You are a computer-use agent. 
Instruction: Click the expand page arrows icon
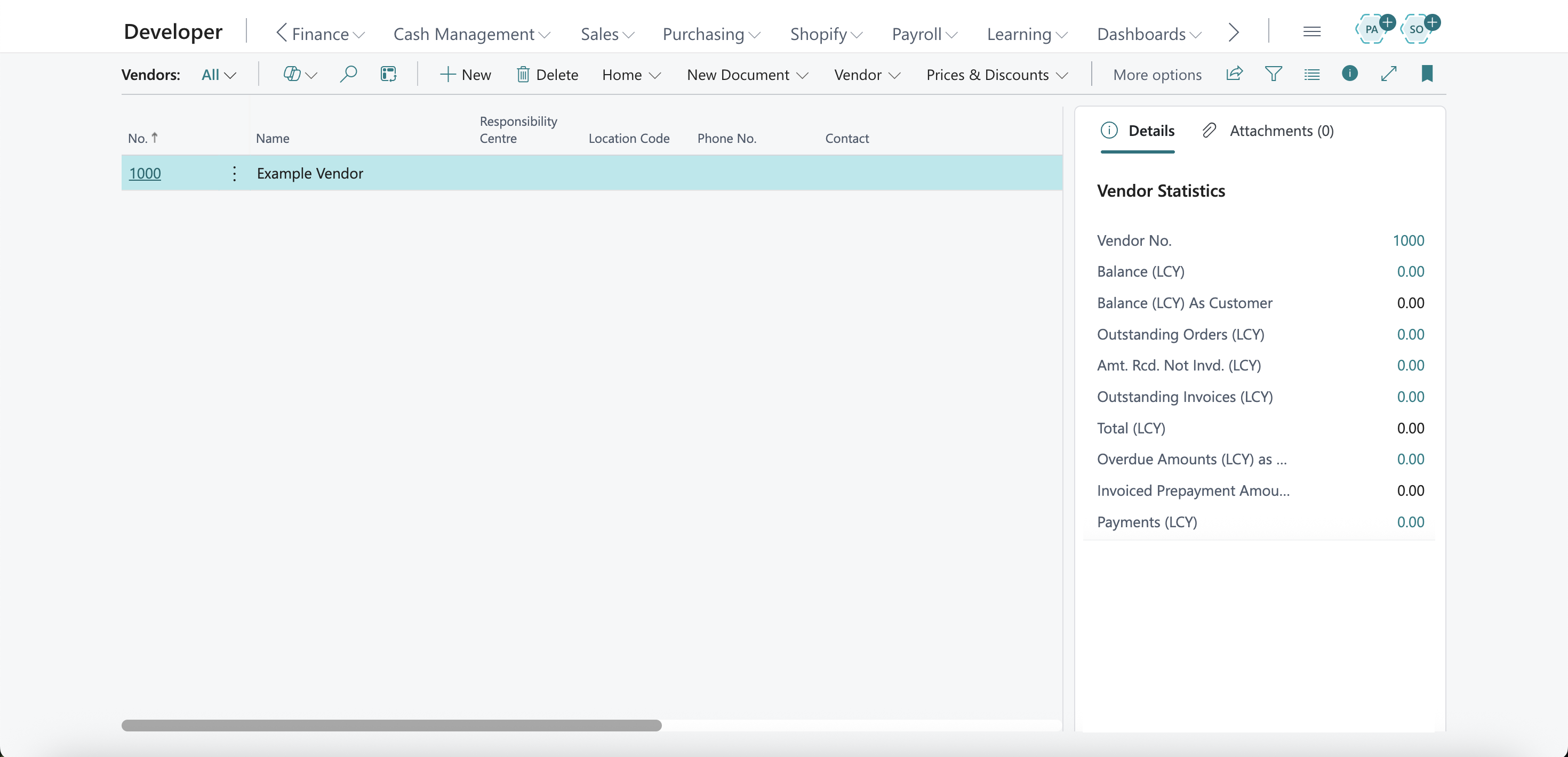coord(1388,74)
